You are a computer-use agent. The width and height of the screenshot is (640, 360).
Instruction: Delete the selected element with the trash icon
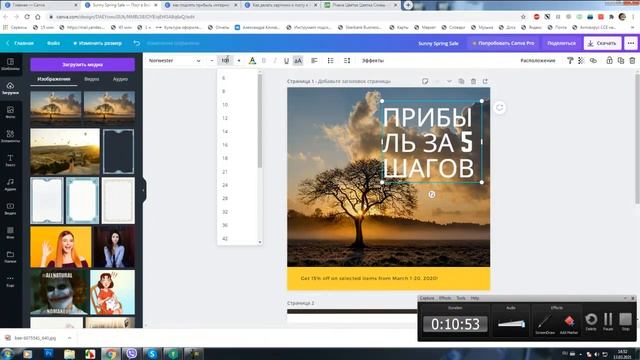632,60
